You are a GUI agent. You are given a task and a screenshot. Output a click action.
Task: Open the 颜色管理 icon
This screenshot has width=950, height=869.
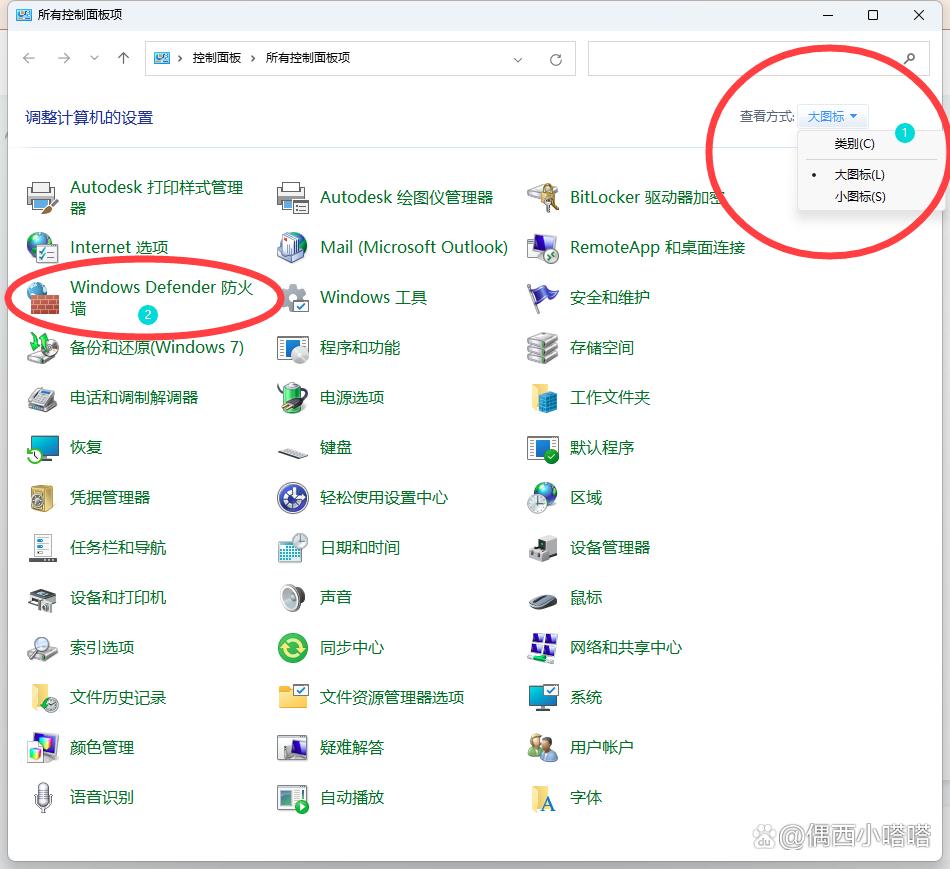(42, 748)
